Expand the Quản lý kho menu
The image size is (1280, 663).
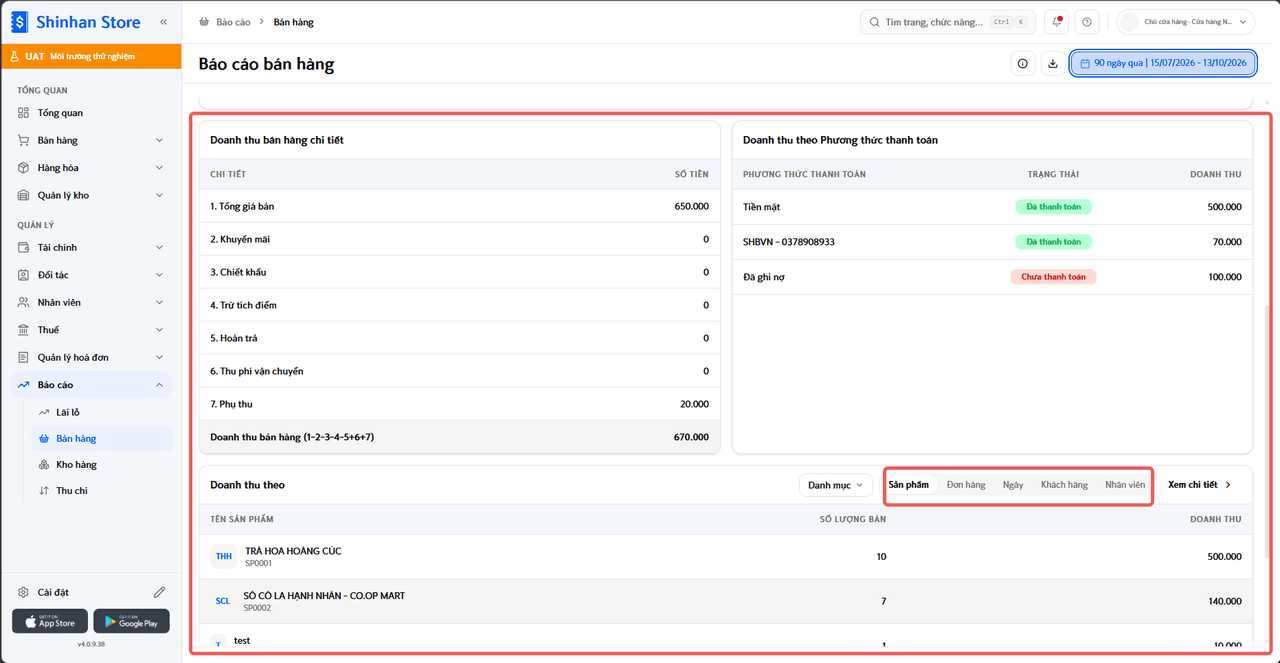(91, 195)
